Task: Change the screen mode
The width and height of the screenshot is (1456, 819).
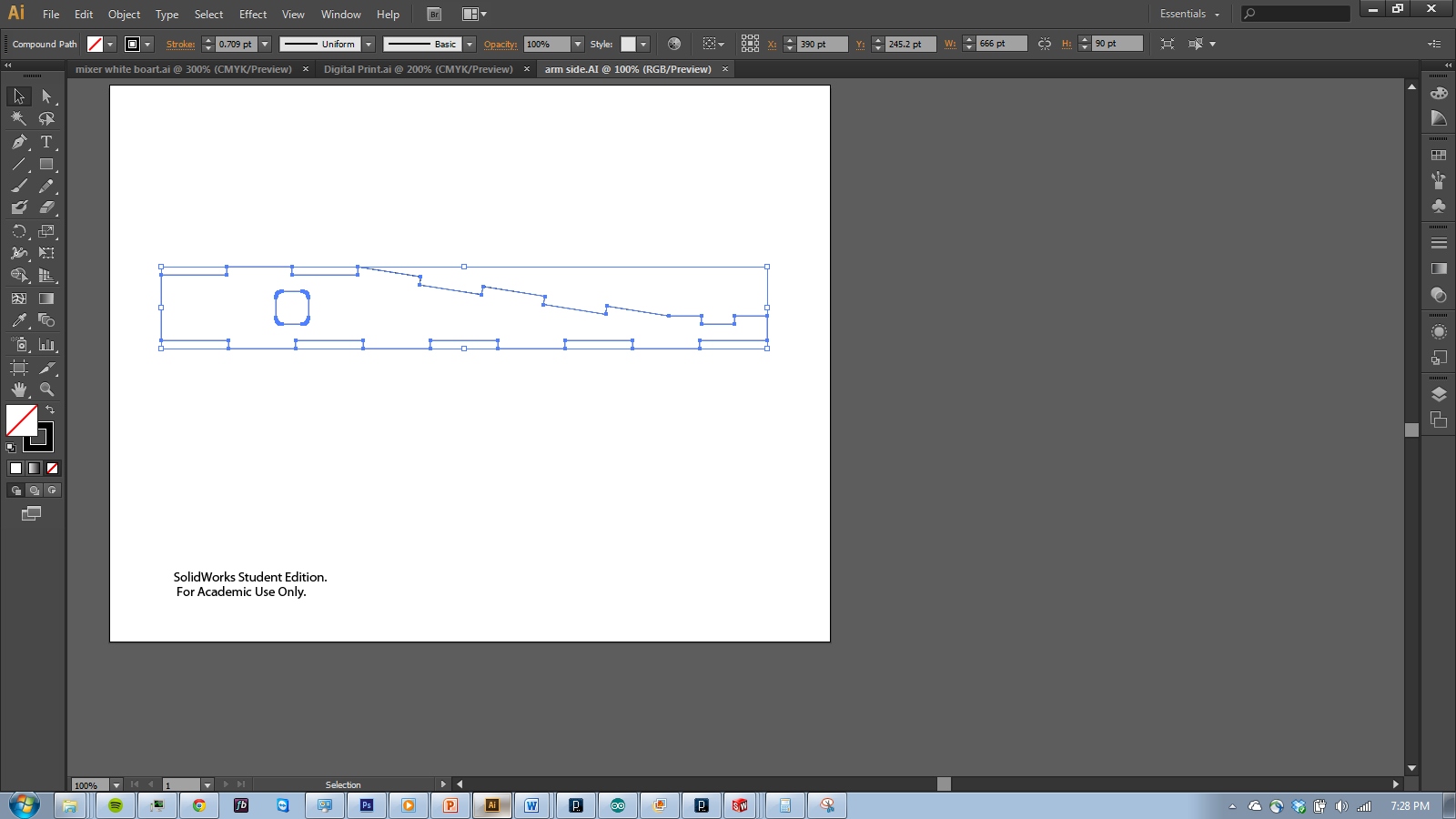Action: pyautogui.click(x=31, y=514)
